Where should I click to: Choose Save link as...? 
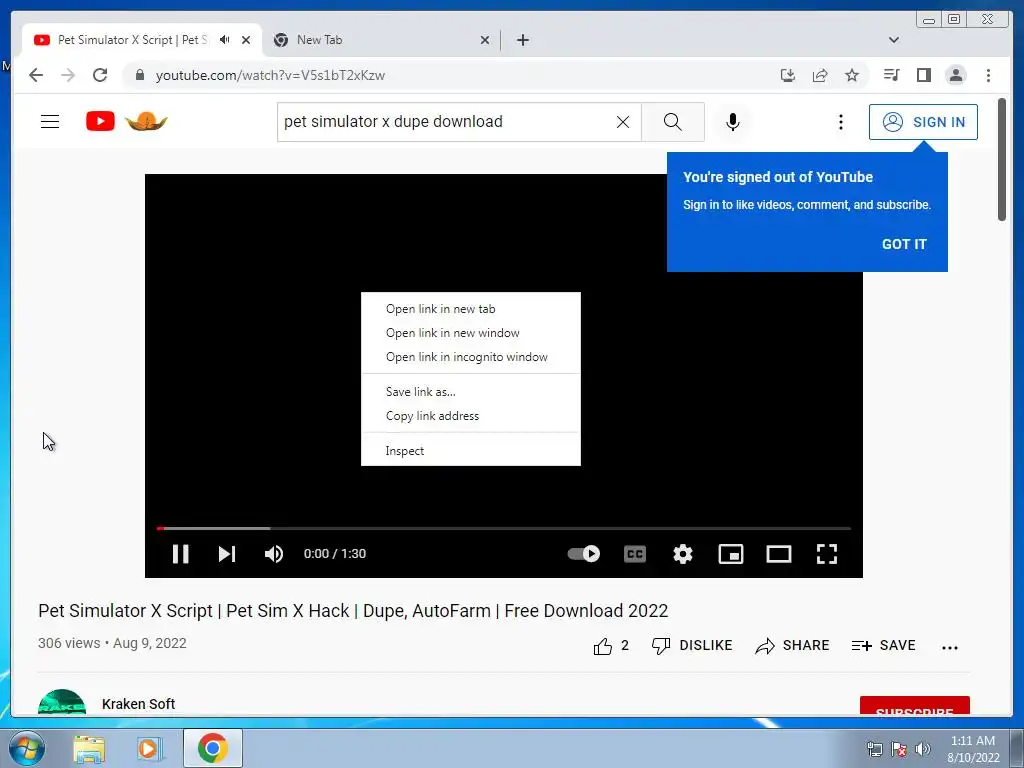[x=470, y=392]
